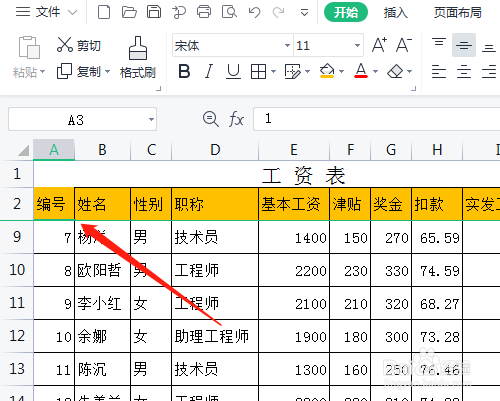Expand the draw border dropdown arrow
The image size is (500, 401).
coord(307,71)
